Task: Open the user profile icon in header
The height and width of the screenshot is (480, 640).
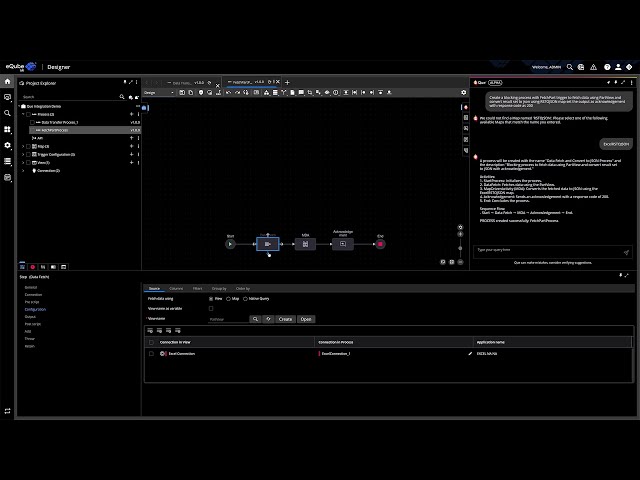Action: pos(618,67)
